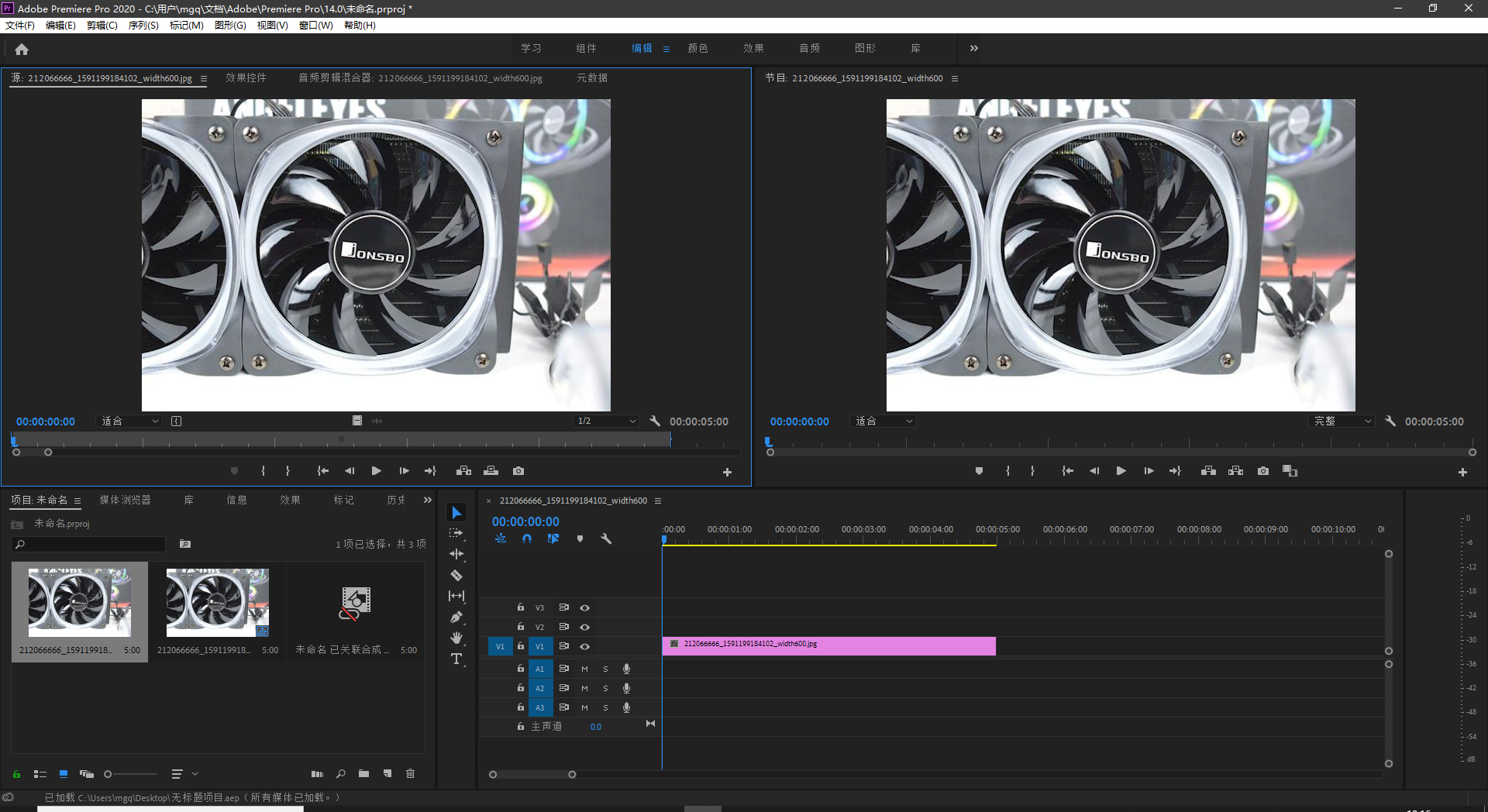The width and height of the screenshot is (1488, 812).
Task: Mark In point in program monitor
Action: pos(1007,471)
